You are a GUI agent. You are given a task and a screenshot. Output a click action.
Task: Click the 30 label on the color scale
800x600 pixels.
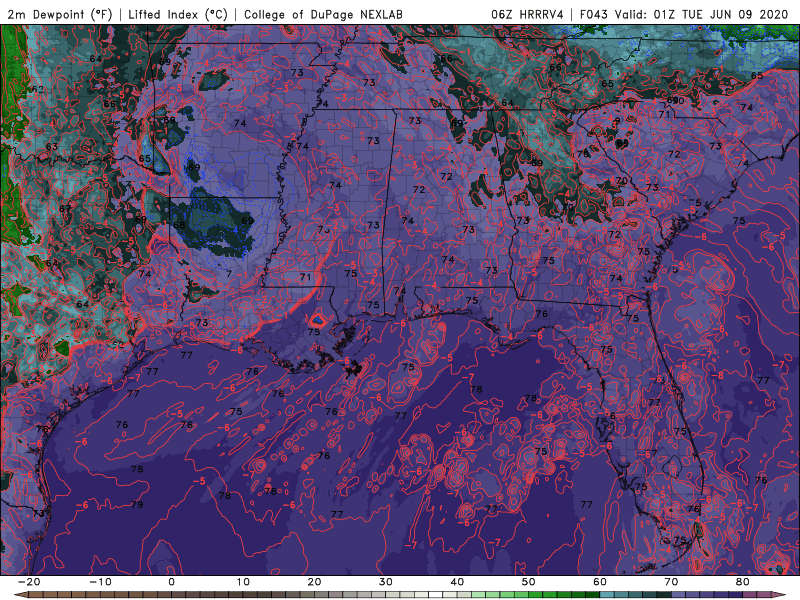[386, 582]
